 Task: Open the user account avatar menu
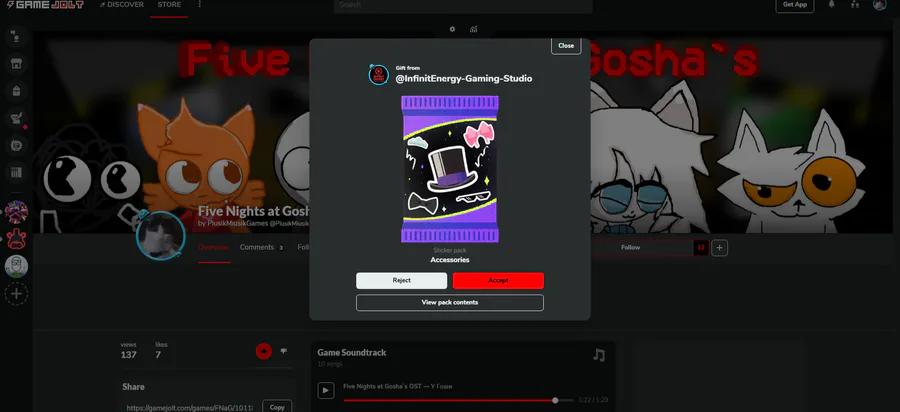click(x=879, y=5)
